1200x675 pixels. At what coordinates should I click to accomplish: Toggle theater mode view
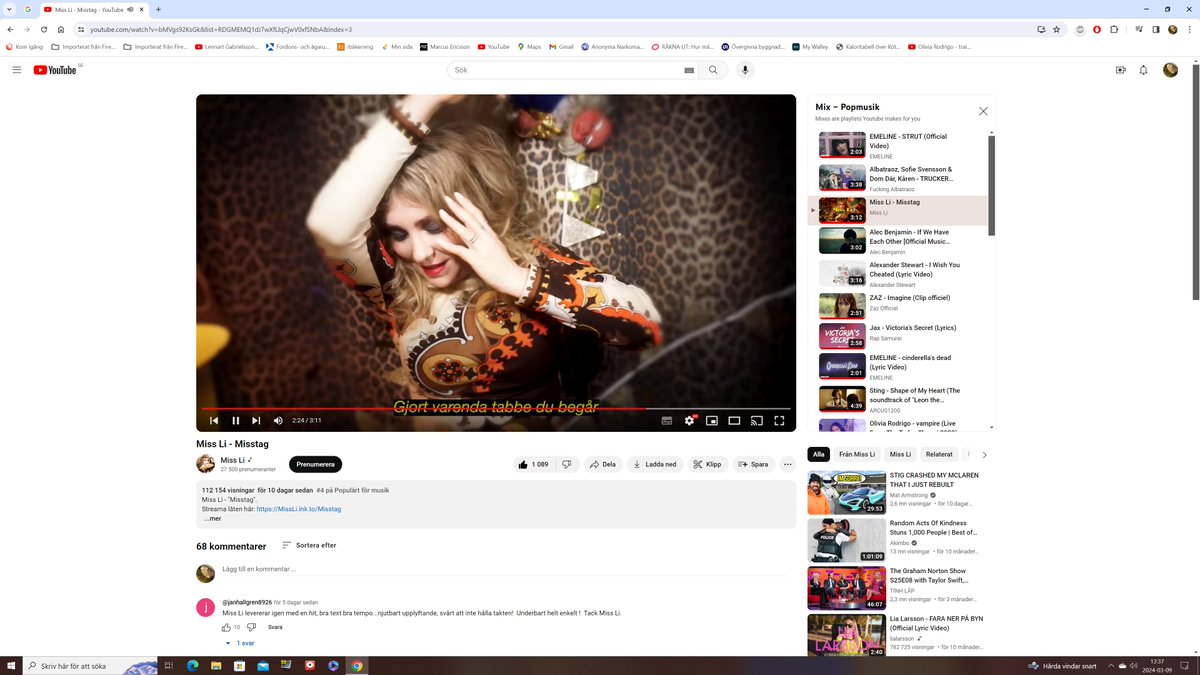point(734,421)
